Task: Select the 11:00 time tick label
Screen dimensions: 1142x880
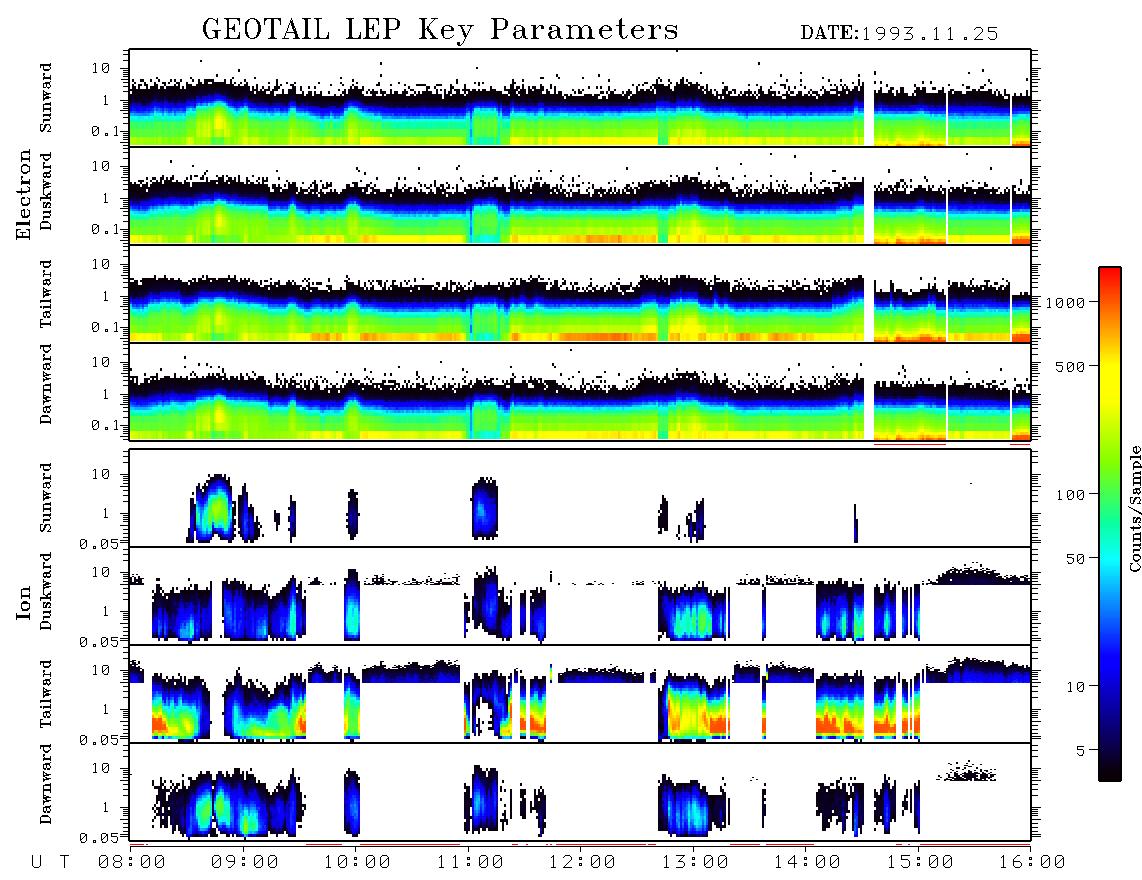Action: (x=470, y=862)
